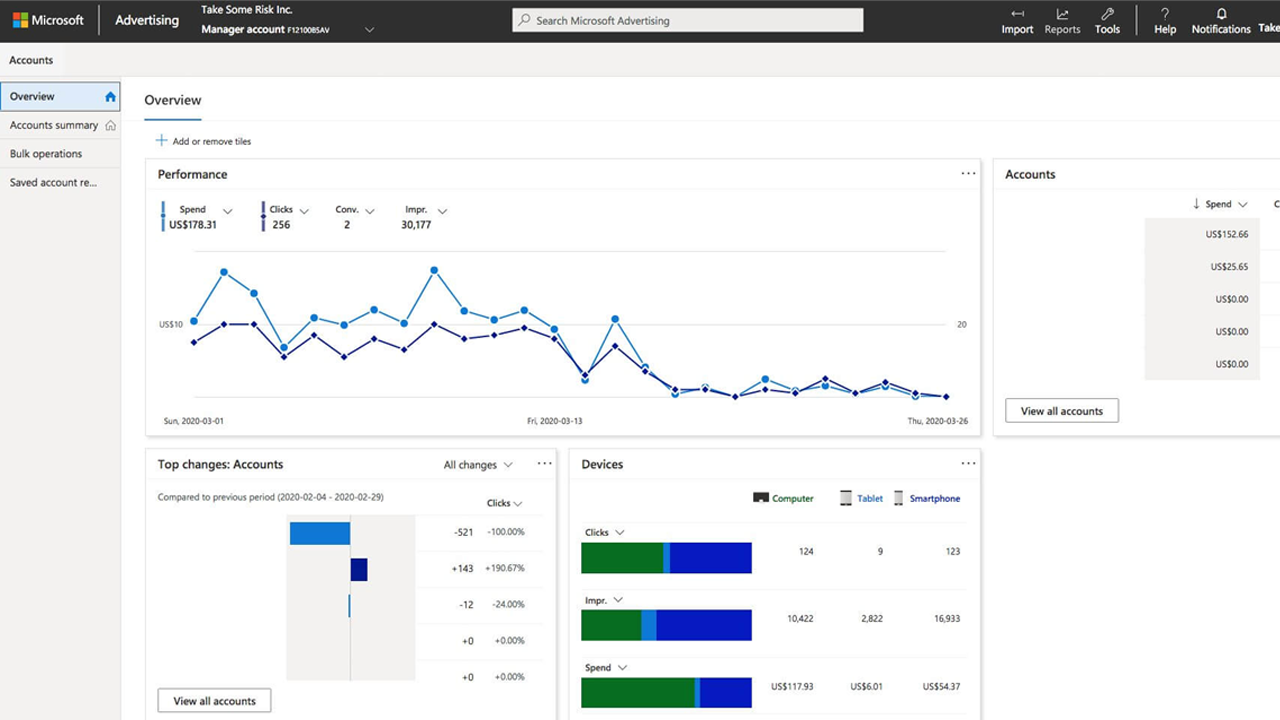Viewport: 1280px width, 720px height.
Task: Click View all accounts in Top changes
Action: point(214,701)
